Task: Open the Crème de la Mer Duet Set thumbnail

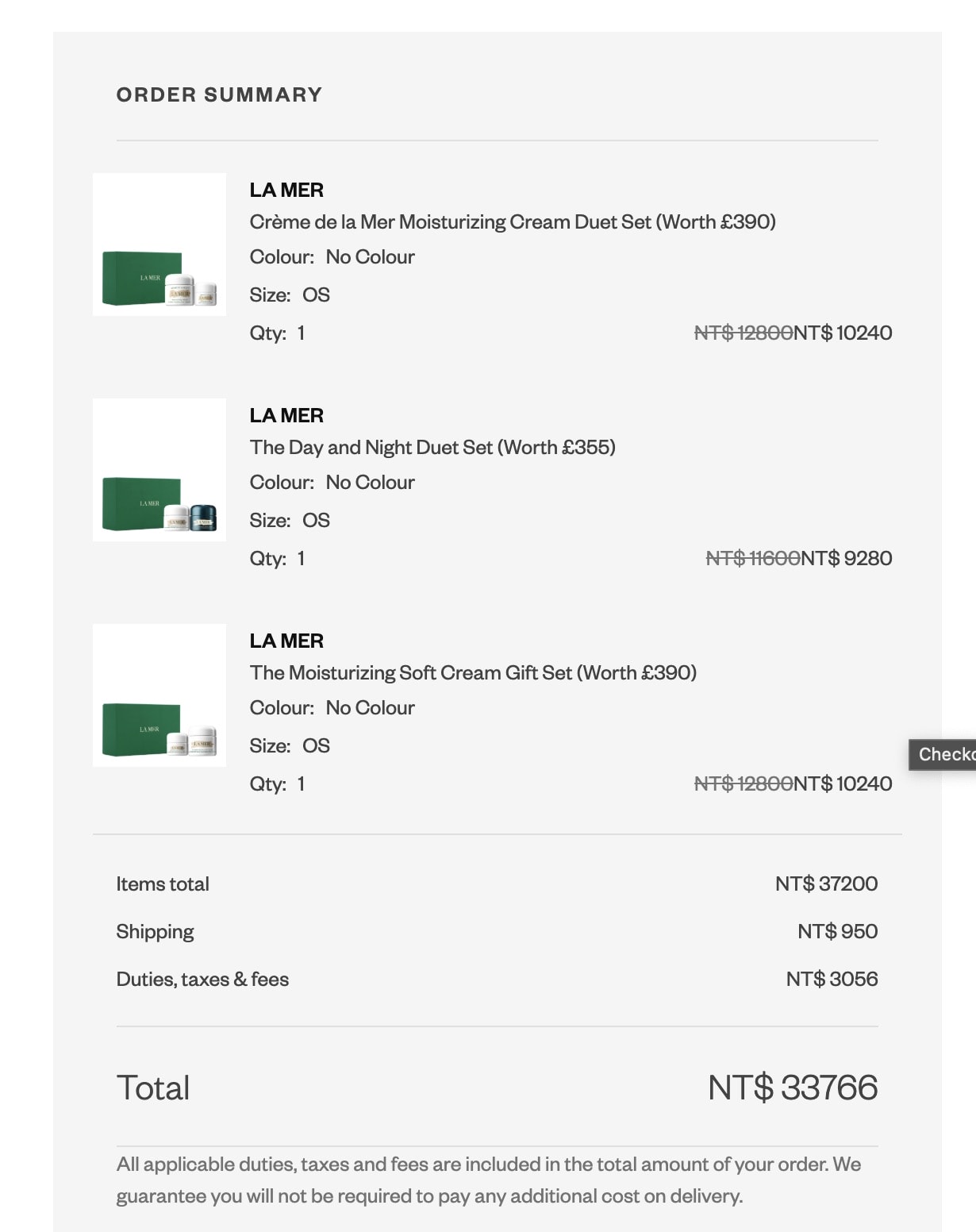Action: point(159,244)
